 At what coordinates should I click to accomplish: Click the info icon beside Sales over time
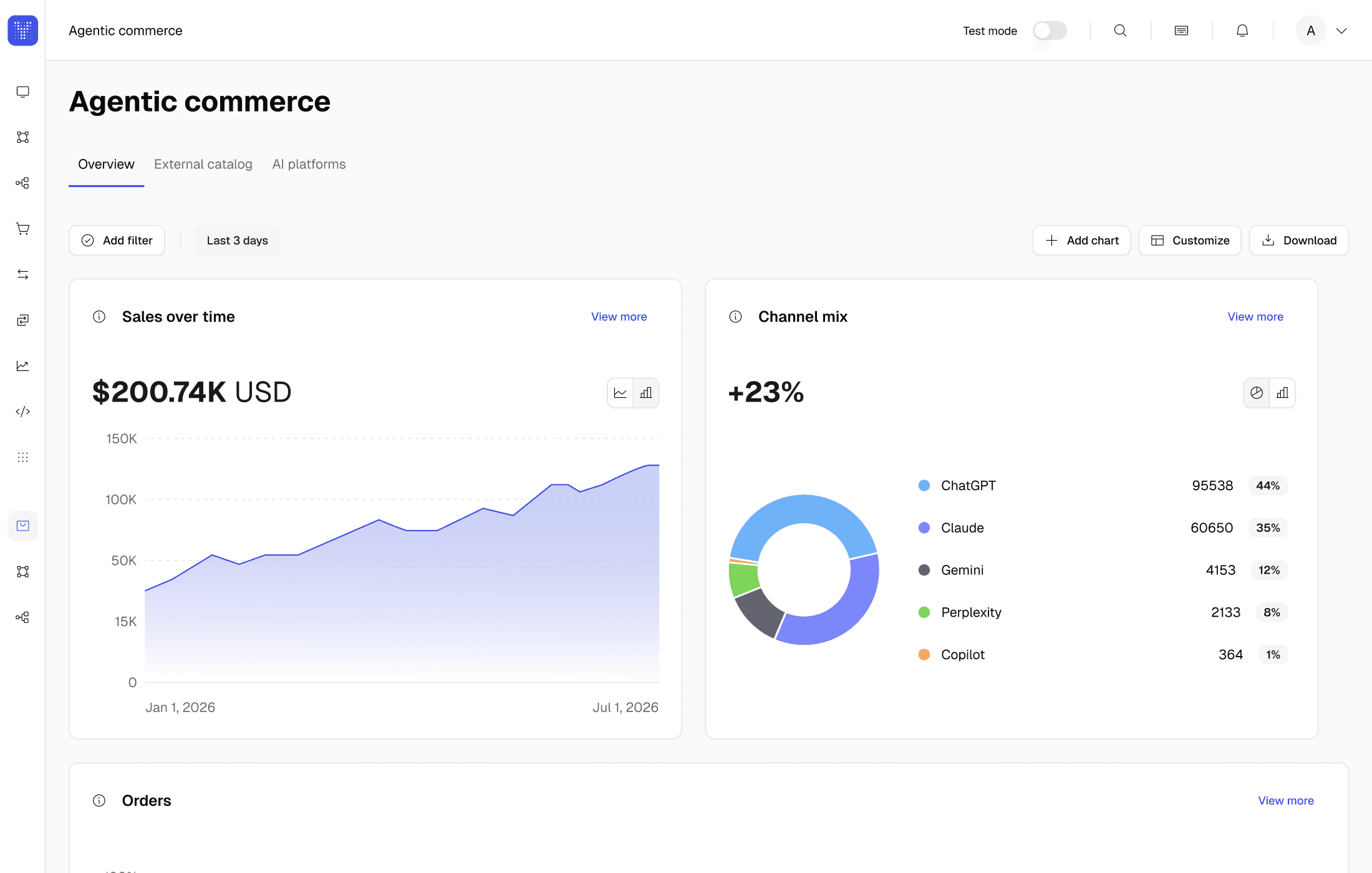tap(99, 317)
